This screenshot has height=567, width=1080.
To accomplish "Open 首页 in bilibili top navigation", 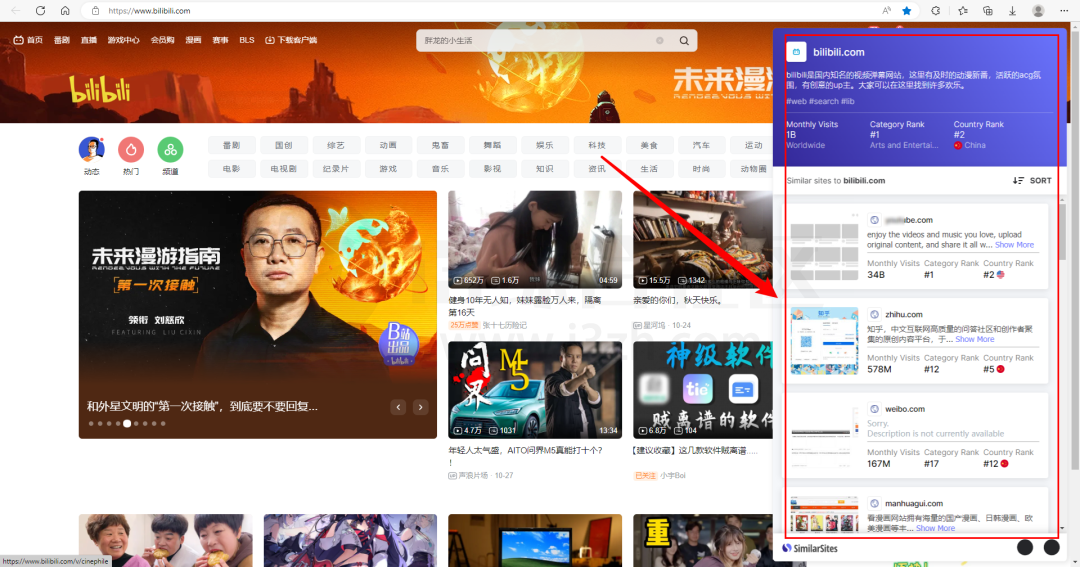I will 28,40.
